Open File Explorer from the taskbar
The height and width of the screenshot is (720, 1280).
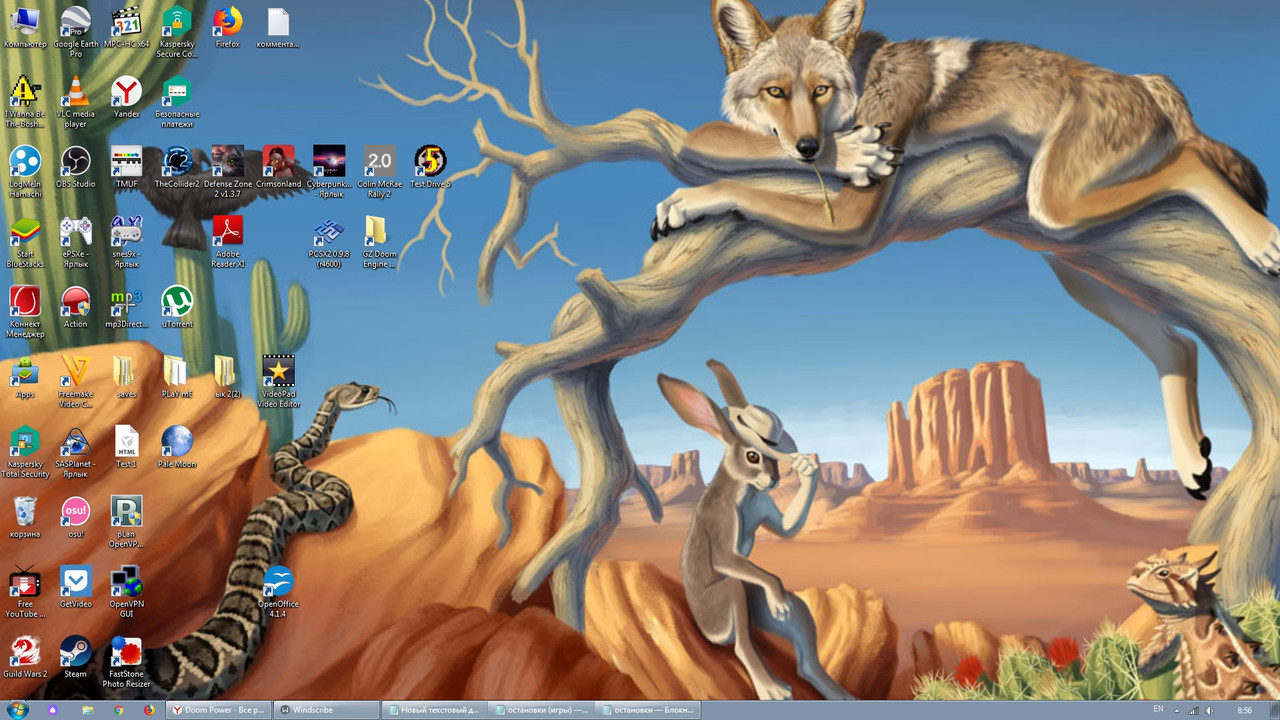click(x=87, y=710)
